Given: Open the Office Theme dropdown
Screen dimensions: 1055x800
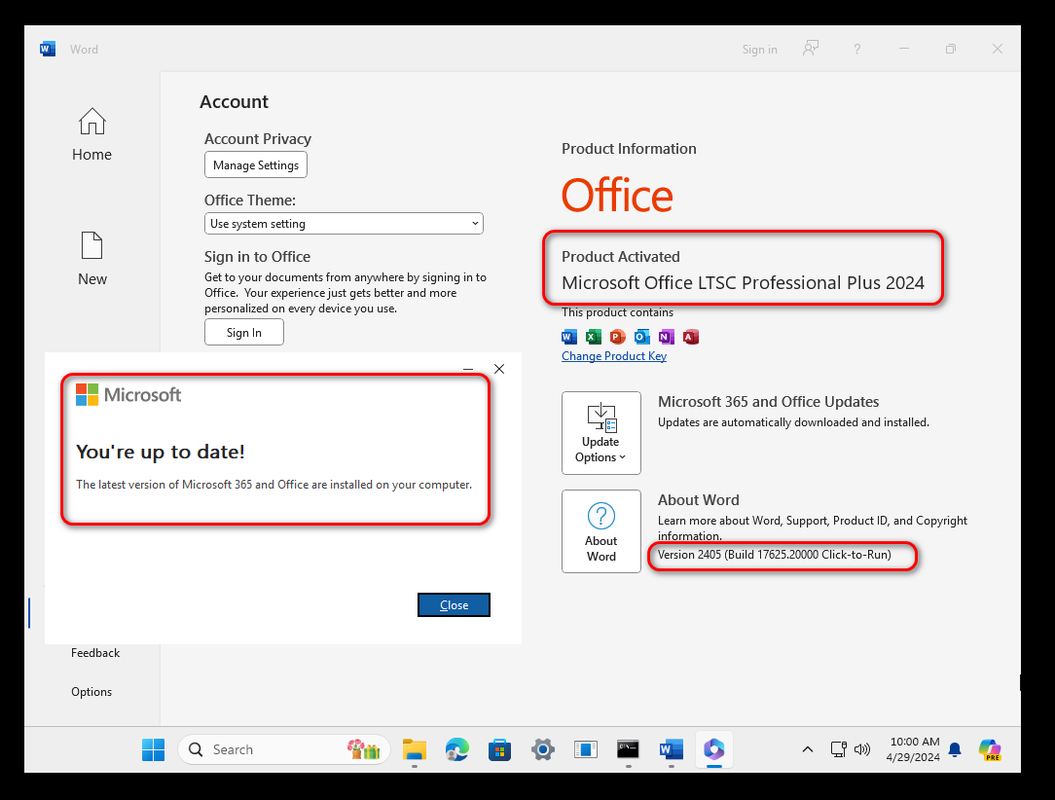Looking at the screenshot, I should click(343, 223).
